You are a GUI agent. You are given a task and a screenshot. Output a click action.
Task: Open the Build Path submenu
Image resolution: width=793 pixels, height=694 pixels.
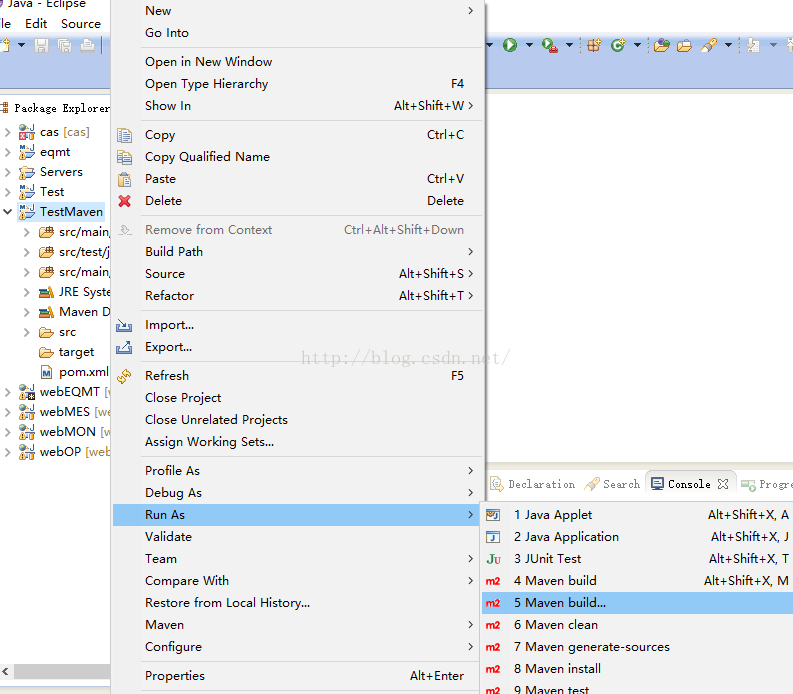point(296,252)
